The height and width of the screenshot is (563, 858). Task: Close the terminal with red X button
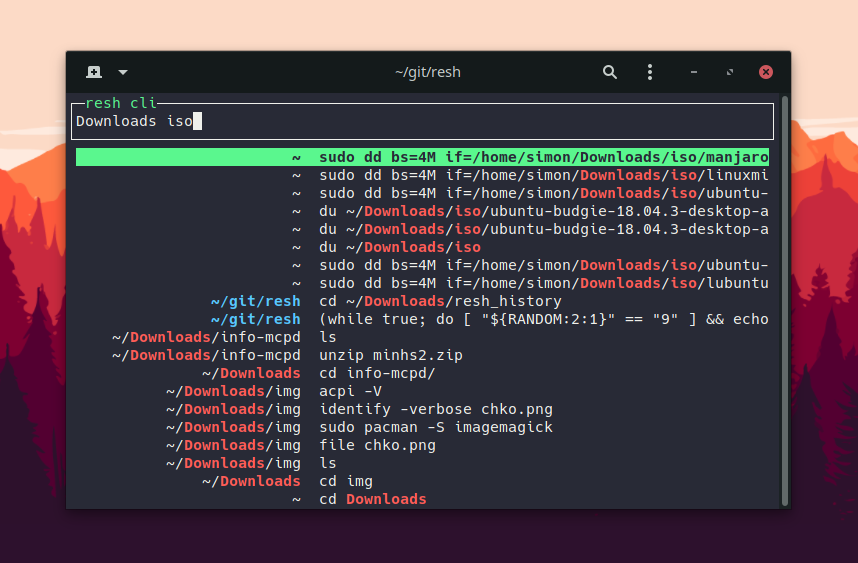point(766,72)
